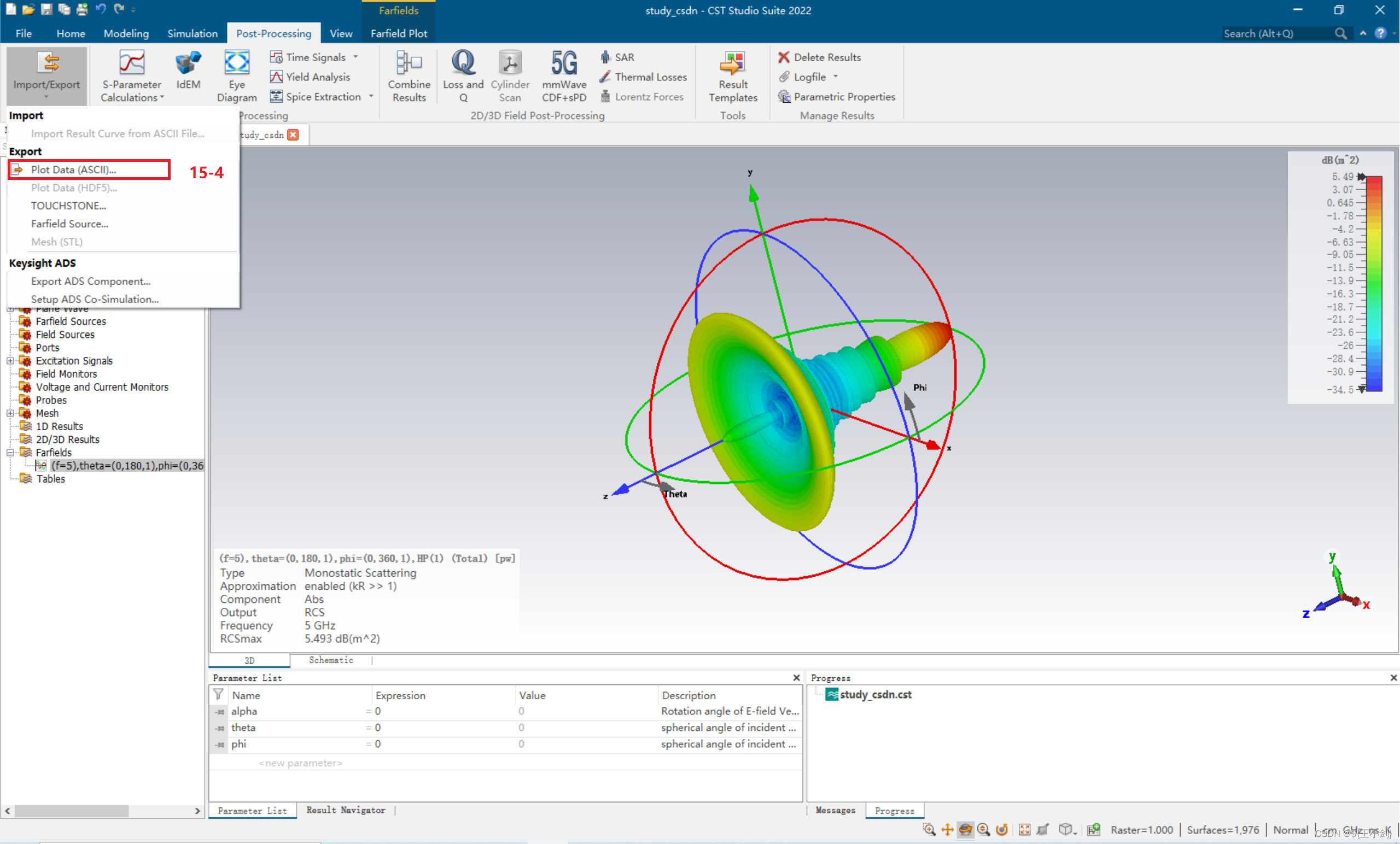Click Parametric Properties button
1400x844 pixels.
836,97
